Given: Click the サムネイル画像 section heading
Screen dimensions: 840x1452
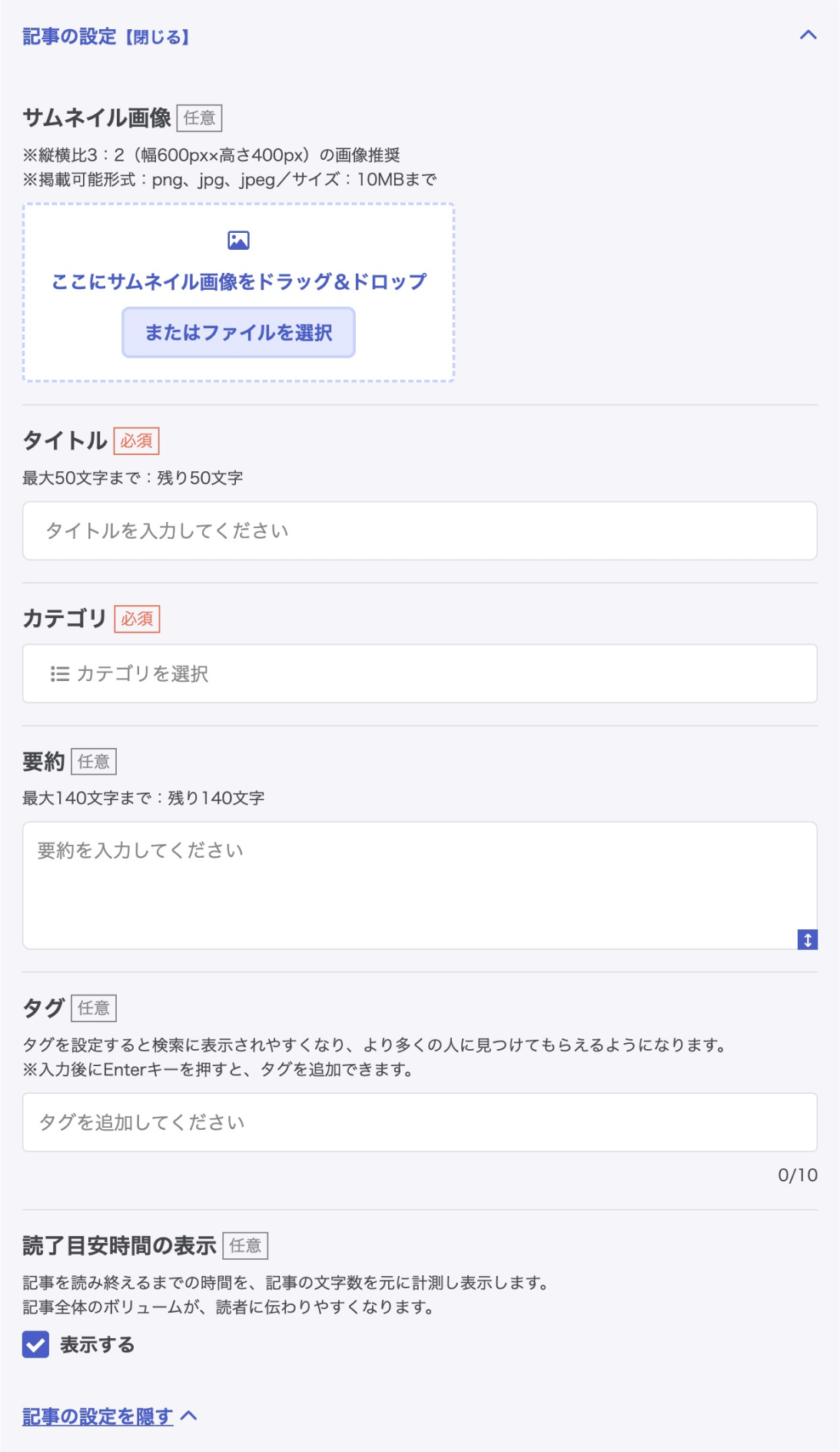Looking at the screenshot, I should [x=97, y=118].
